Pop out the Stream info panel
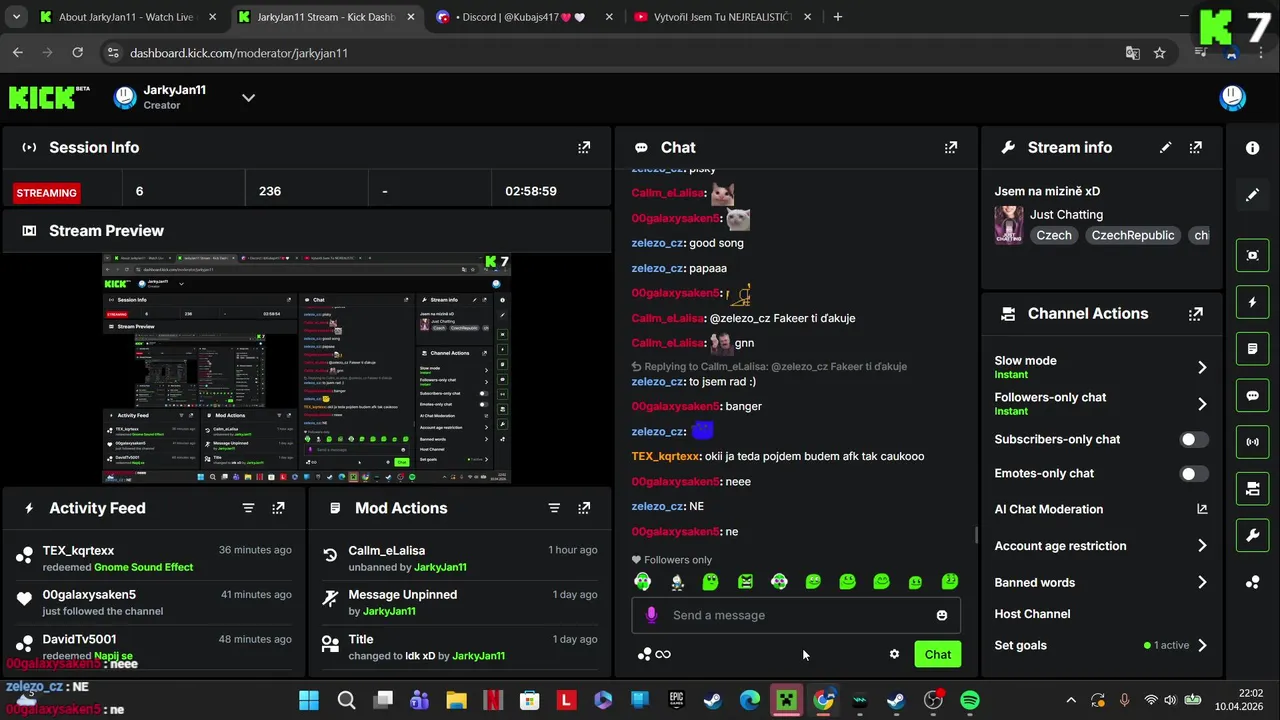This screenshot has height=720, width=1280. [1196, 147]
